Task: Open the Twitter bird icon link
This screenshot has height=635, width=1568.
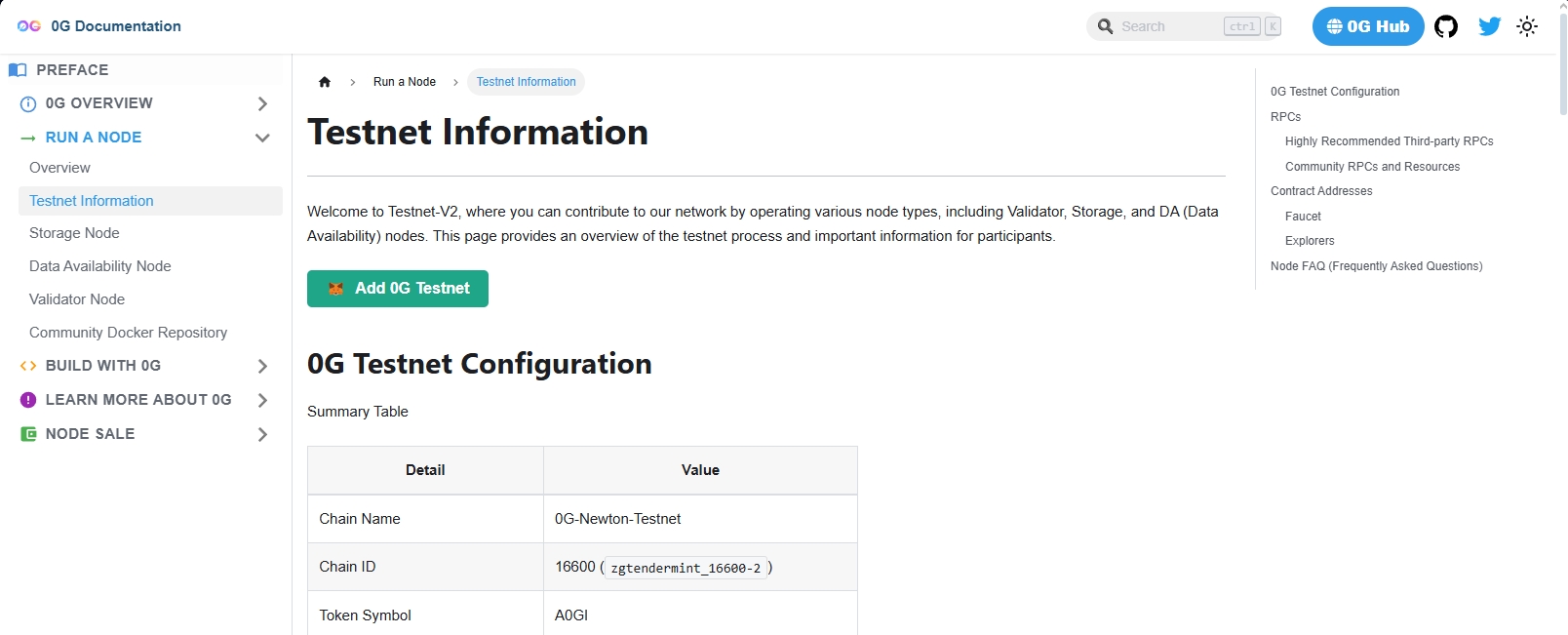Action: 1489,26
